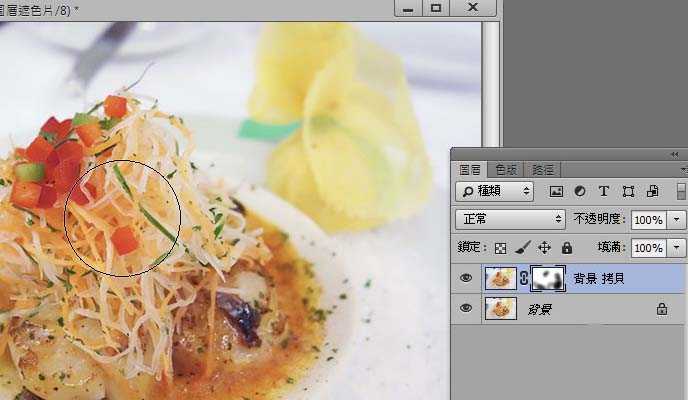Click the smart object filter icon
Image resolution: width=688 pixels, height=400 pixels.
(x=652, y=191)
